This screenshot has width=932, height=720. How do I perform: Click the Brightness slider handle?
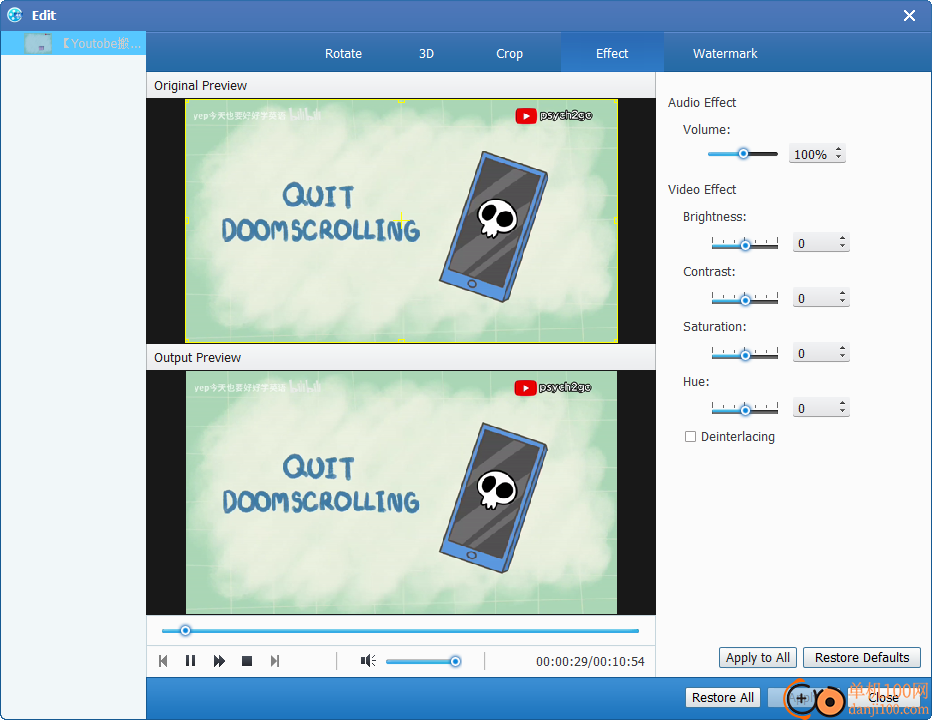coord(745,245)
